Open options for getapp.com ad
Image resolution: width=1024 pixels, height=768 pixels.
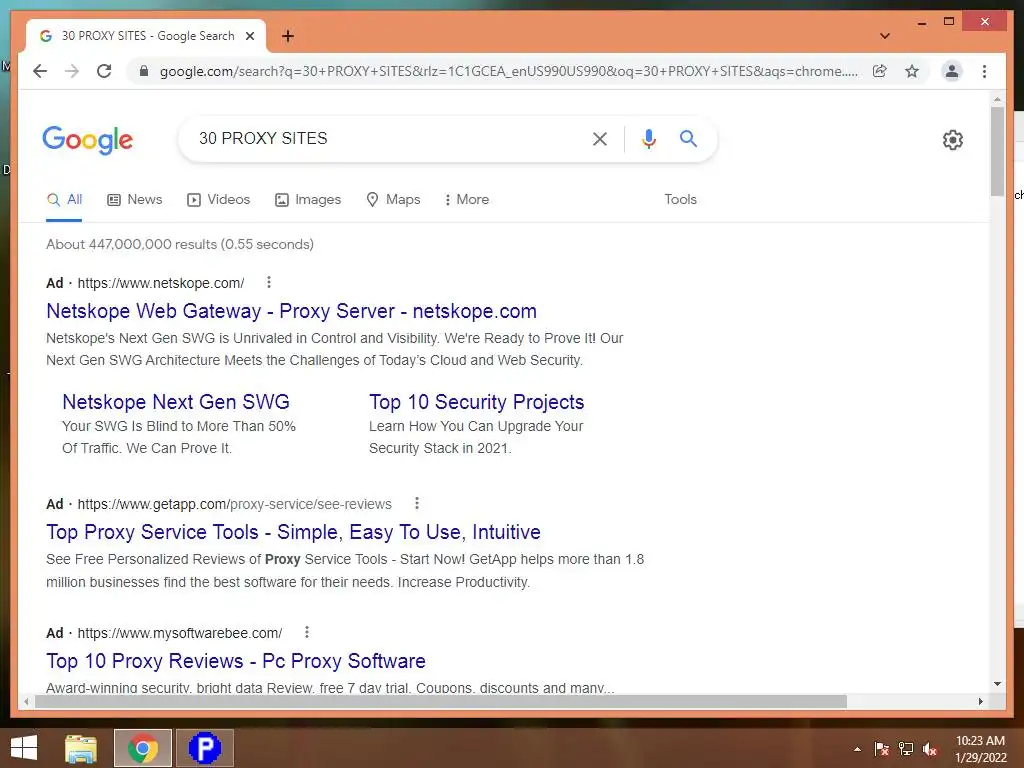(417, 503)
